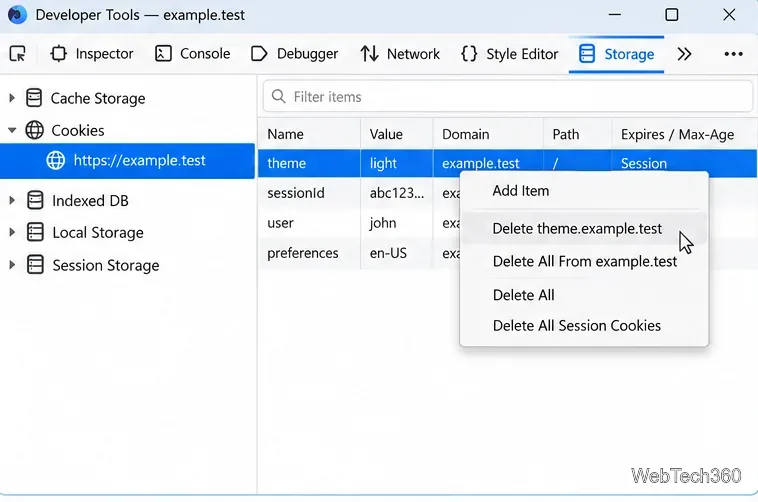This screenshot has height=502, width=758.
Task: Open the three-dot customize menu
Action: [x=733, y=54]
